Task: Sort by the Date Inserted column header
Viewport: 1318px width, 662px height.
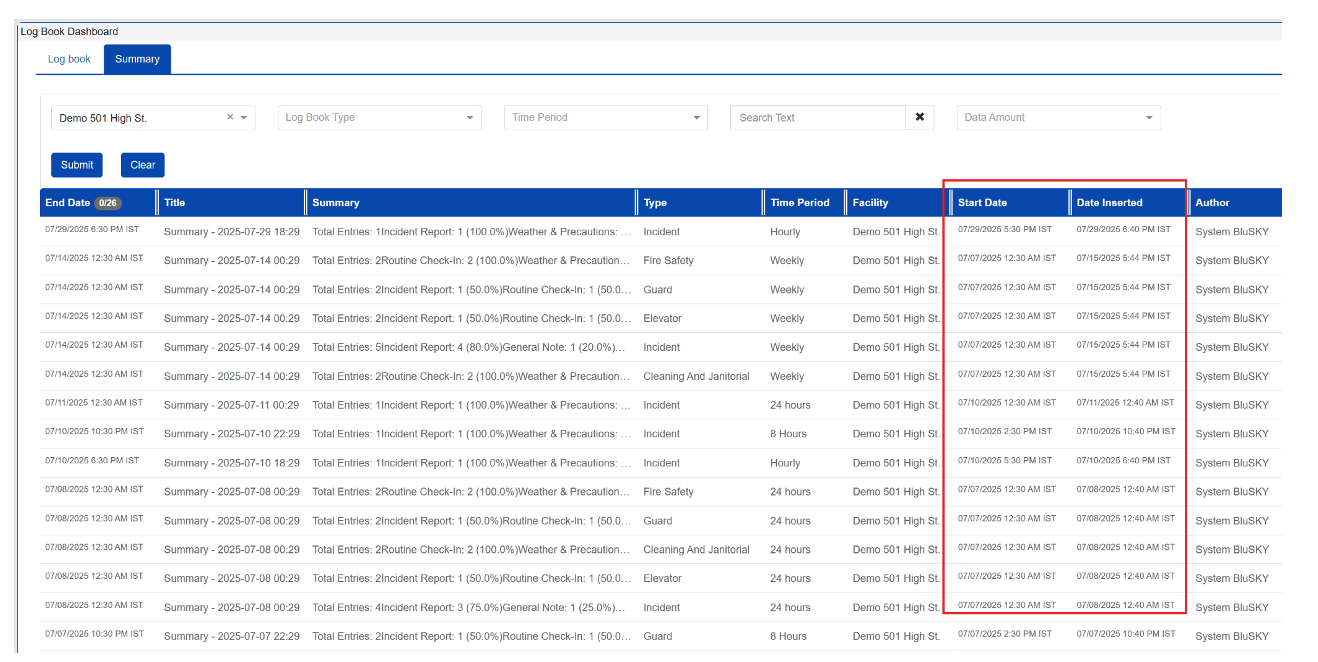Action: tap(1109, 203)
